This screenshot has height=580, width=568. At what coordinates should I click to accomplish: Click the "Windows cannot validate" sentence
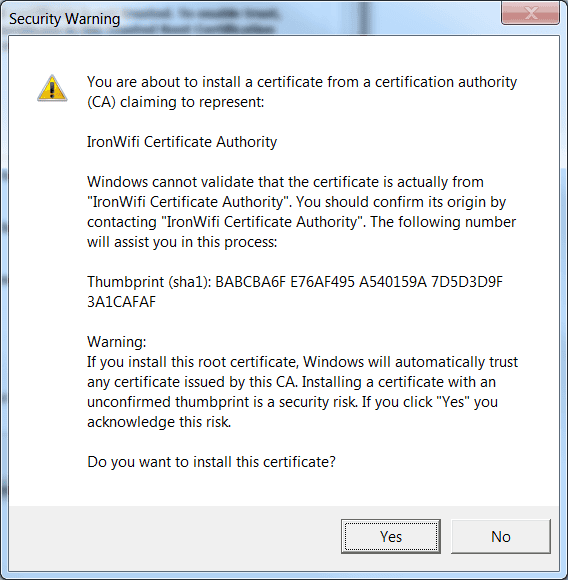(285, 182)
